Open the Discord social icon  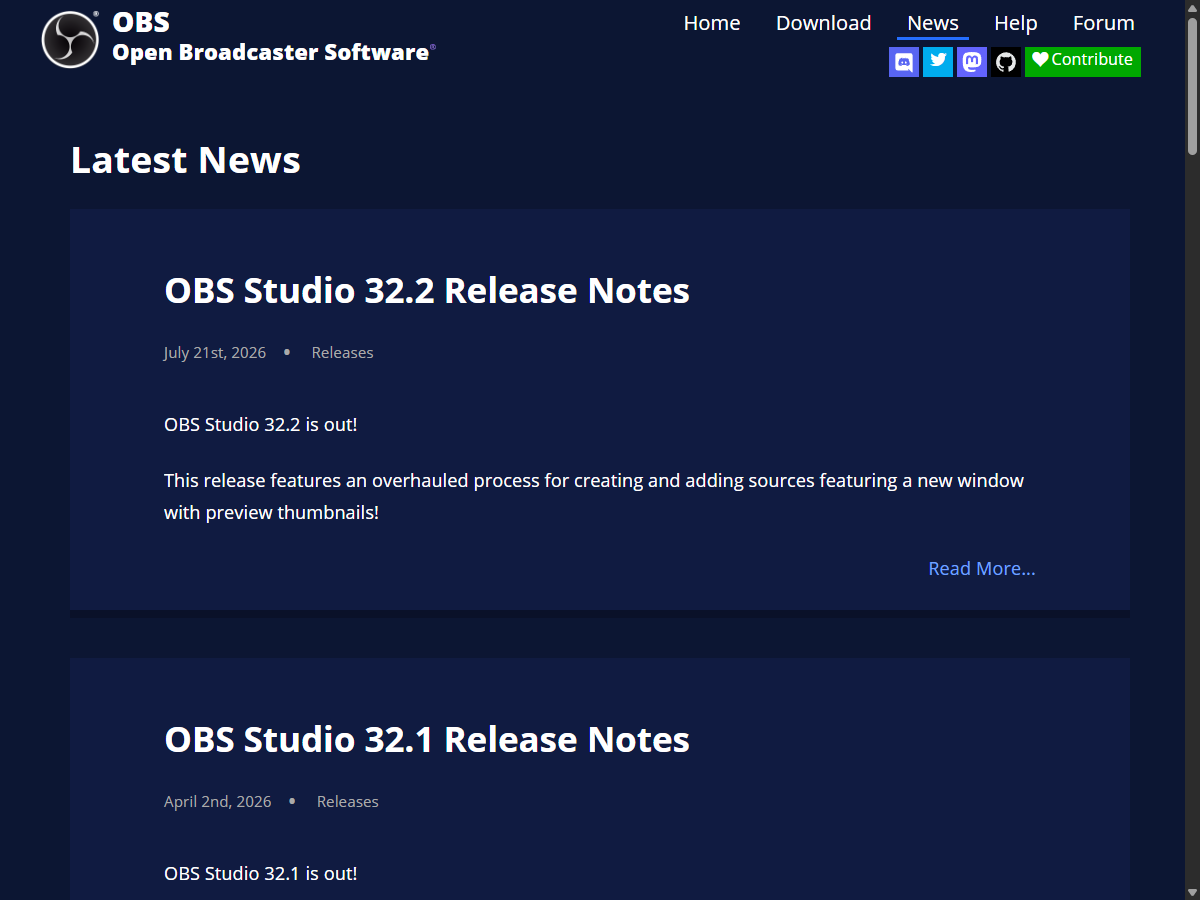[x=904, y=62]
